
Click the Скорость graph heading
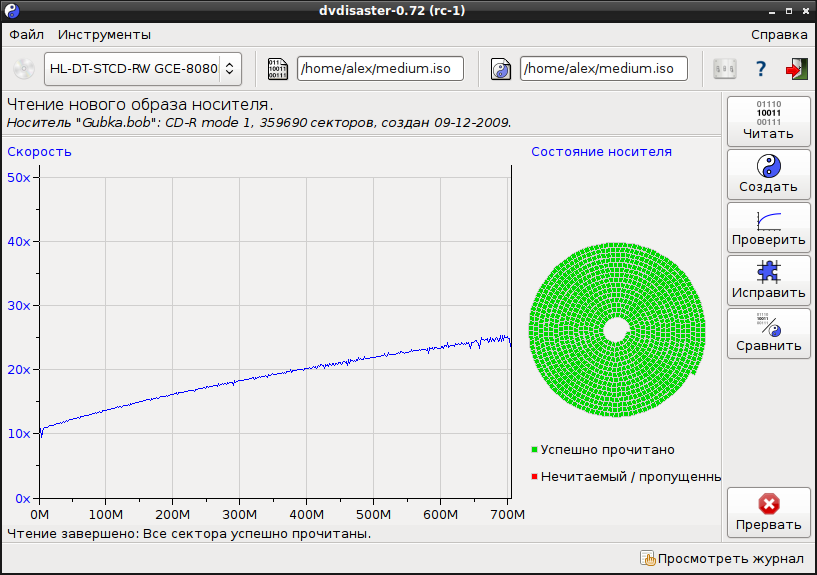tap(40, 152)
